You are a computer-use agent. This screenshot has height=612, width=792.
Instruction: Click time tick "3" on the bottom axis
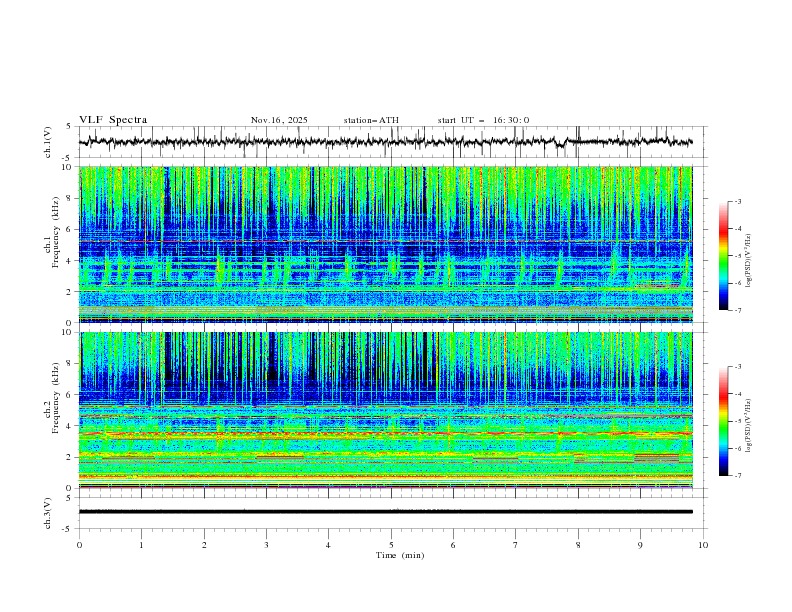click(x=266, y=545)
